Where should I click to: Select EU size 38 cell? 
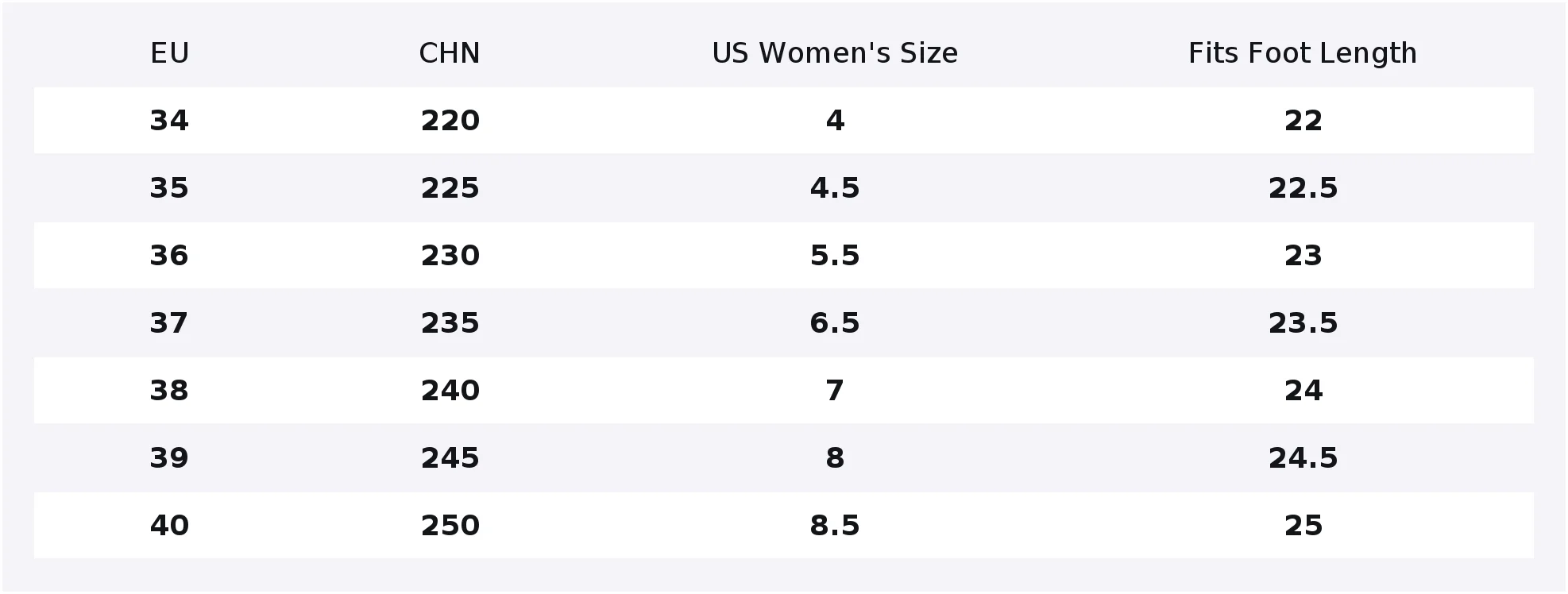coord(169,391)
